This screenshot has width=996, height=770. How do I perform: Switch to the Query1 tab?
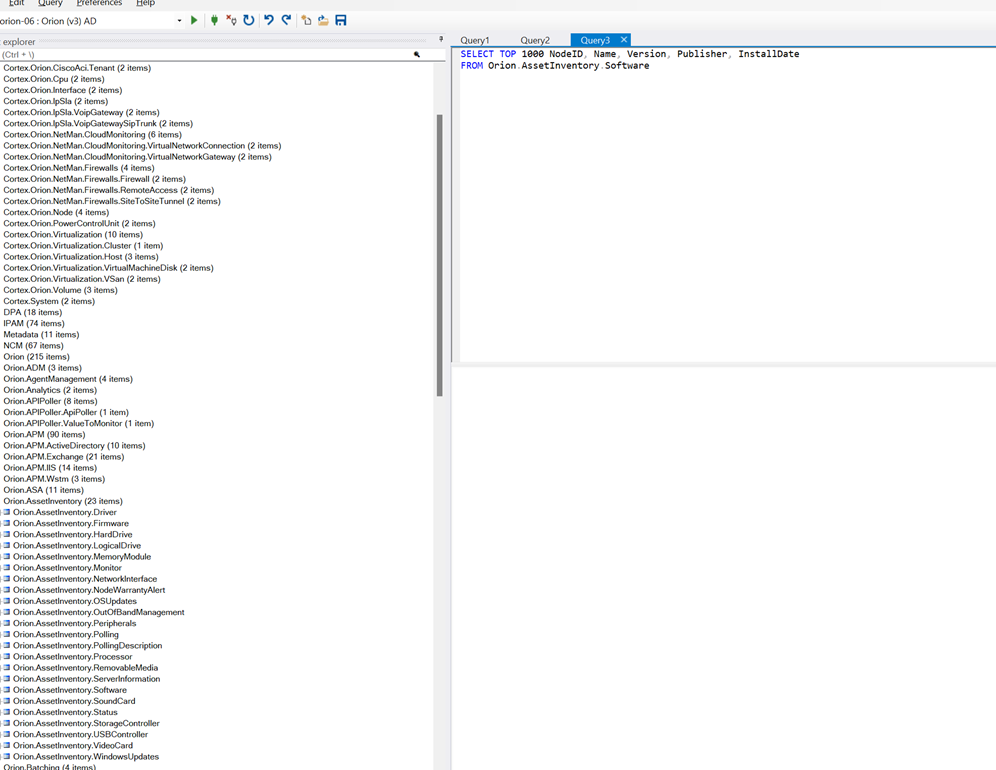pos(475,40)
